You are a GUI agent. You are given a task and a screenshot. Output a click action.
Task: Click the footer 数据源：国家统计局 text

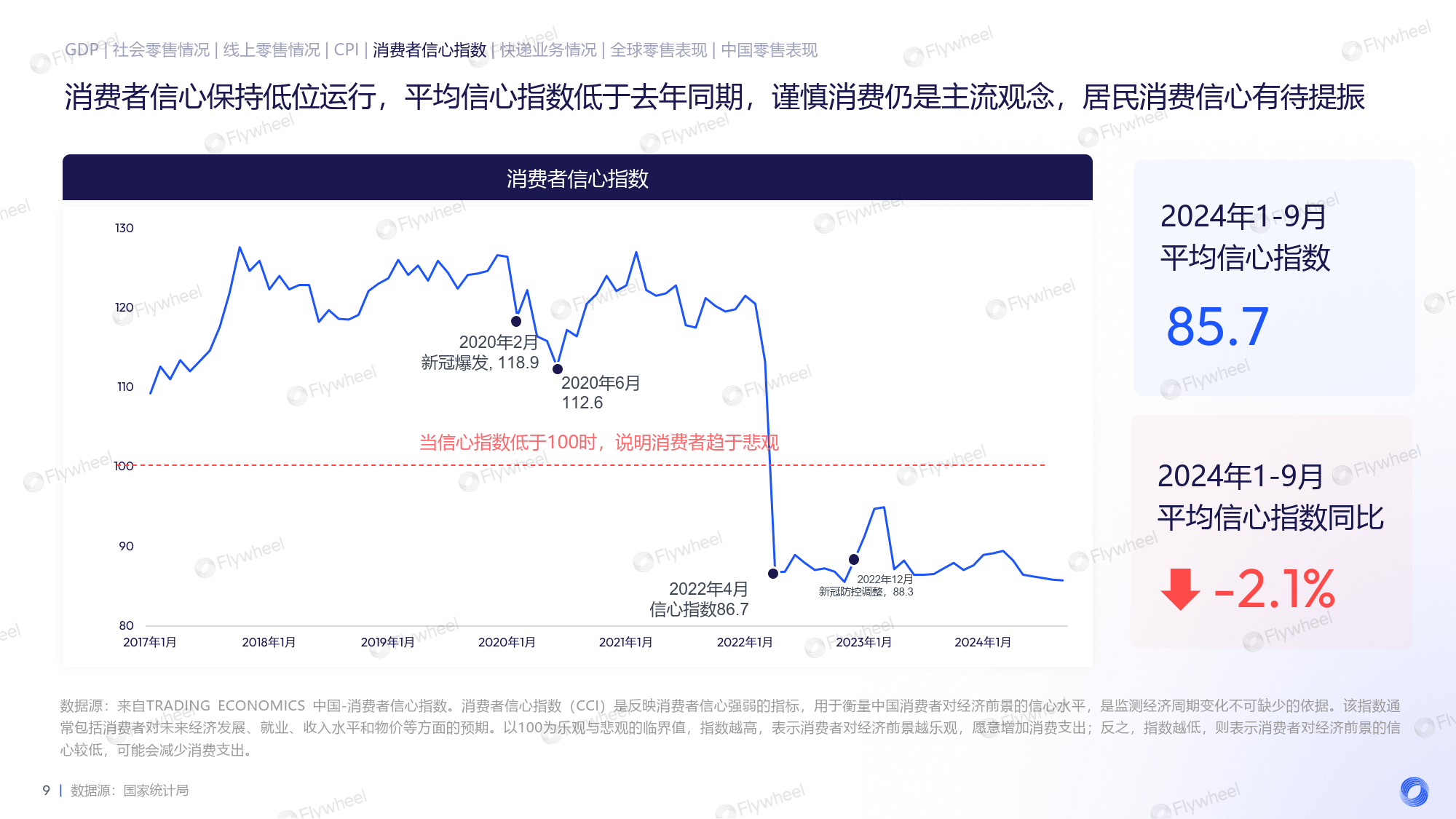(130, 791)
